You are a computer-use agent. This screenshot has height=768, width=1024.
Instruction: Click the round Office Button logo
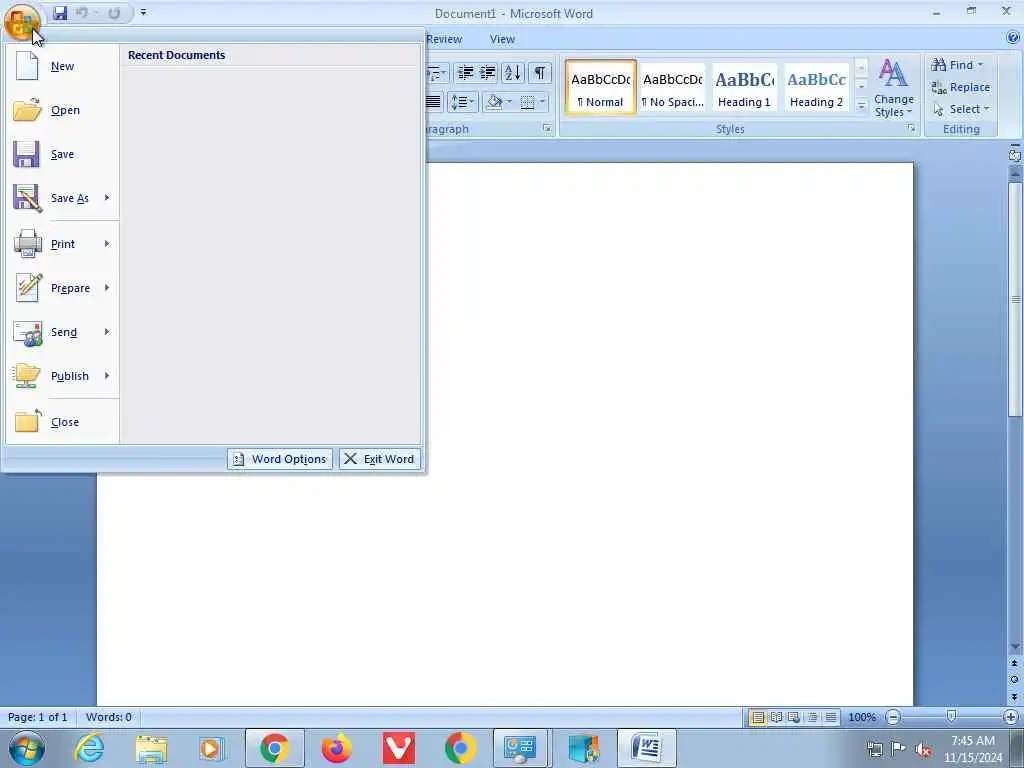[x=21, y=22]
